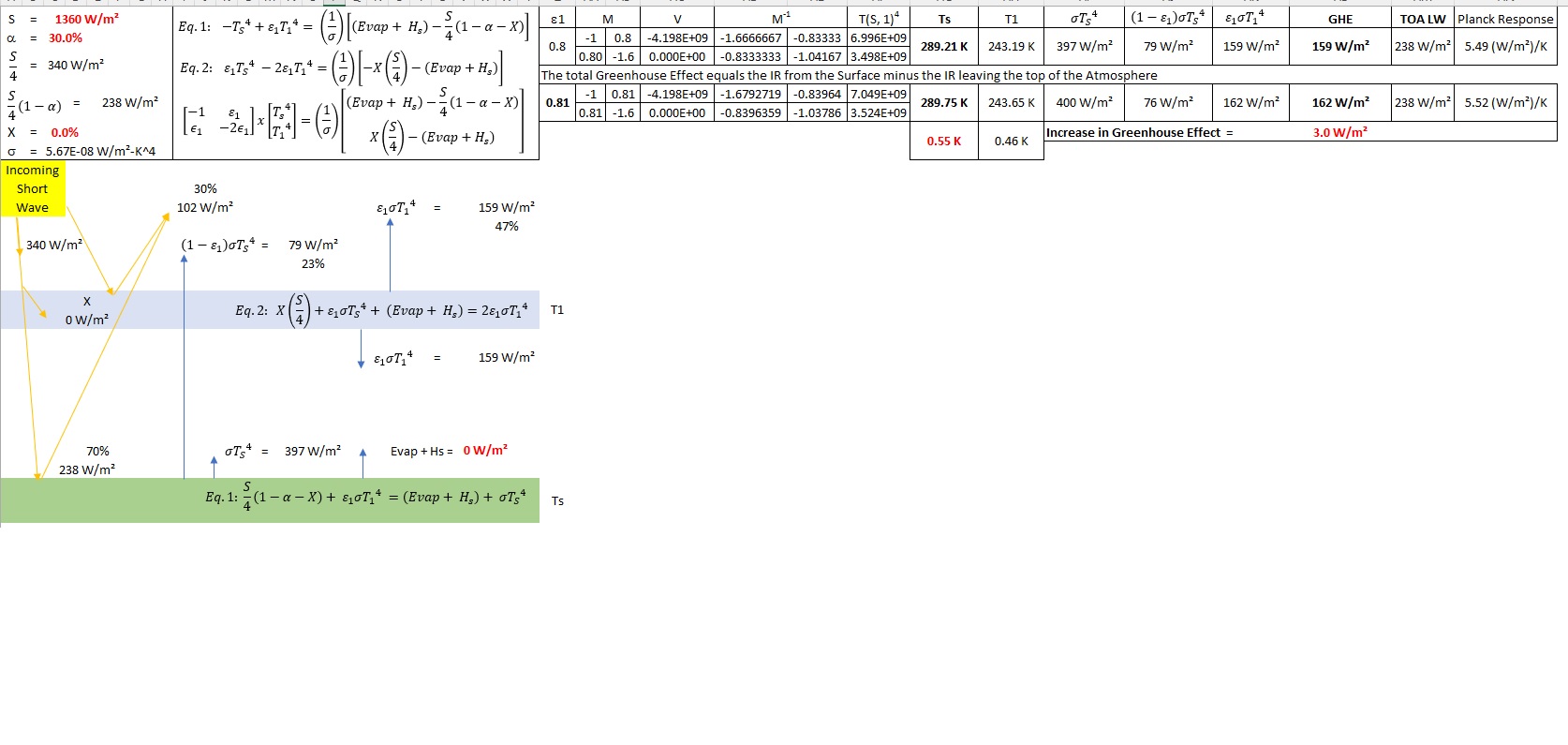The width and height of the screenshot is (1568, 745).
Task: Click the red 0.55 K difference cell
Action: (943, 142)
